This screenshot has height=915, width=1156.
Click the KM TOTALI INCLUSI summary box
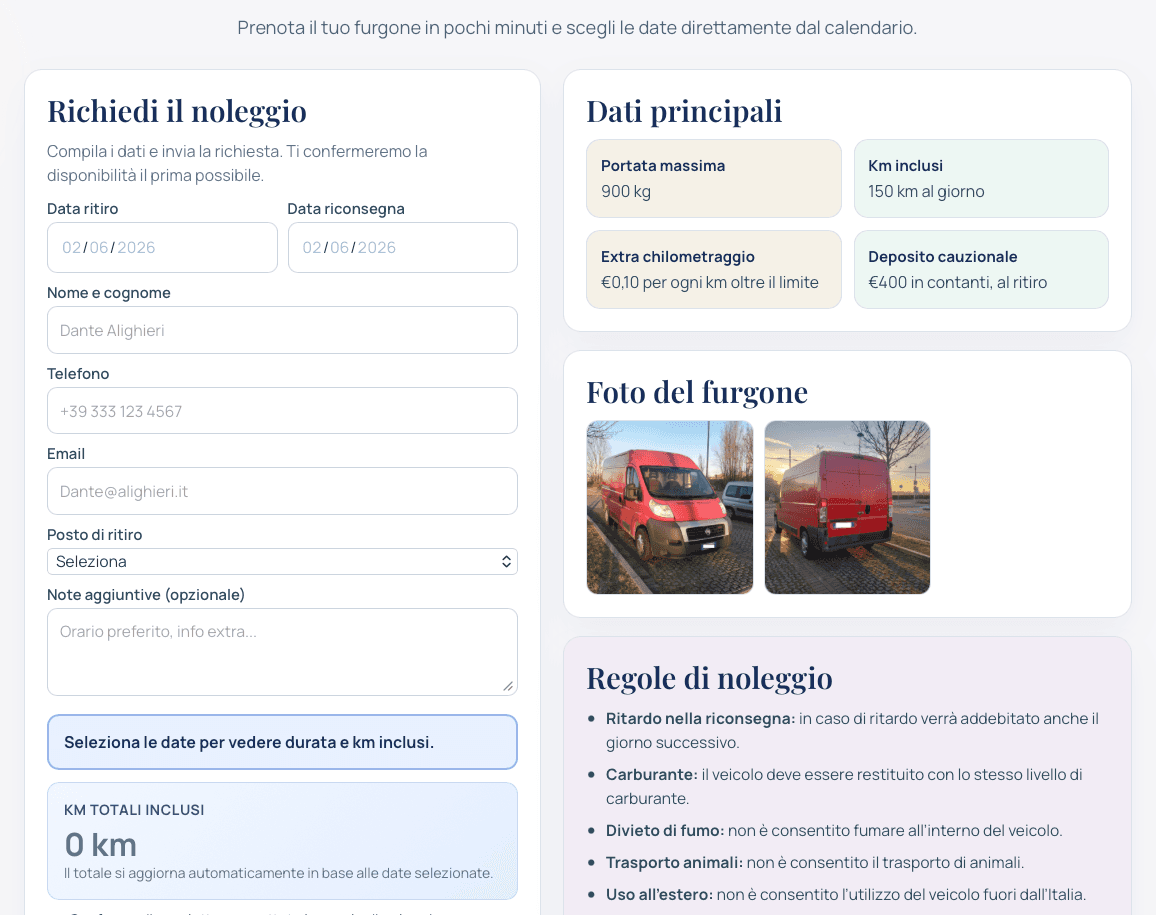pyautogui.click(x=282, y=841)
